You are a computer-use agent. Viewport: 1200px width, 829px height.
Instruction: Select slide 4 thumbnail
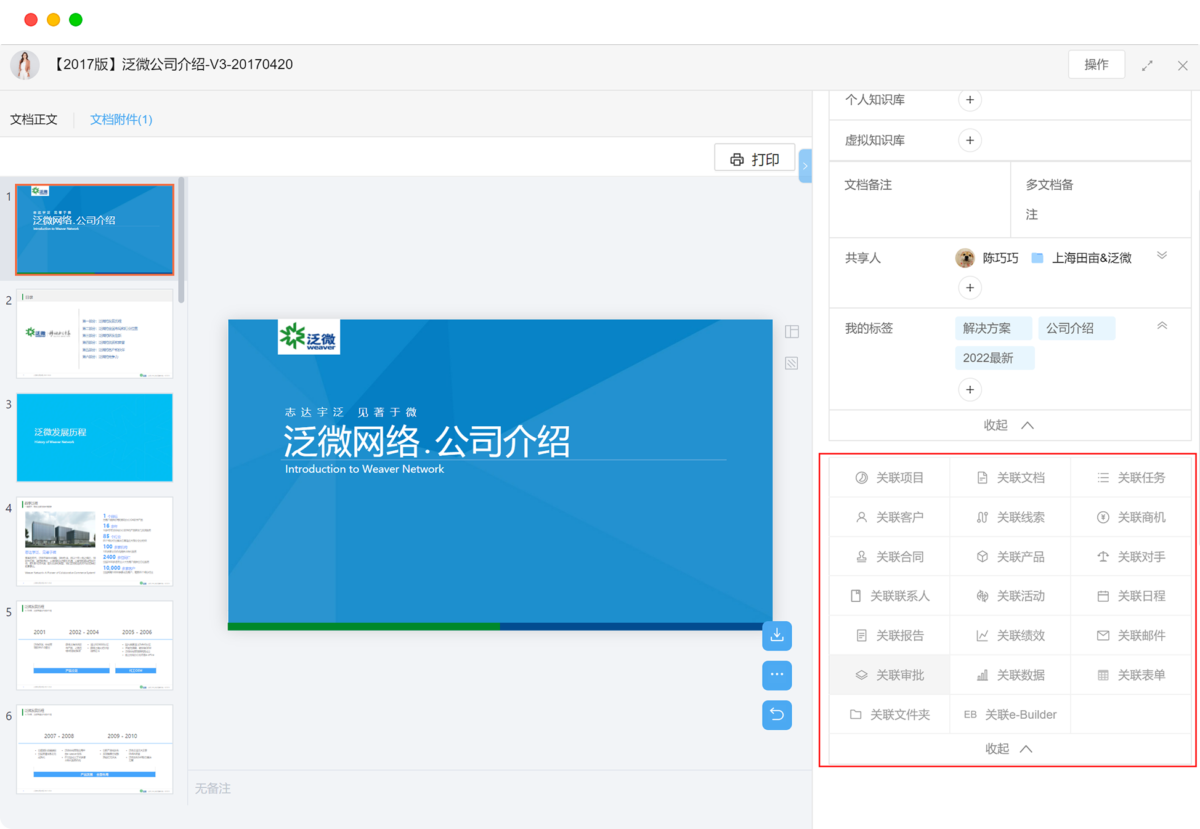click(x=95, y=541)
